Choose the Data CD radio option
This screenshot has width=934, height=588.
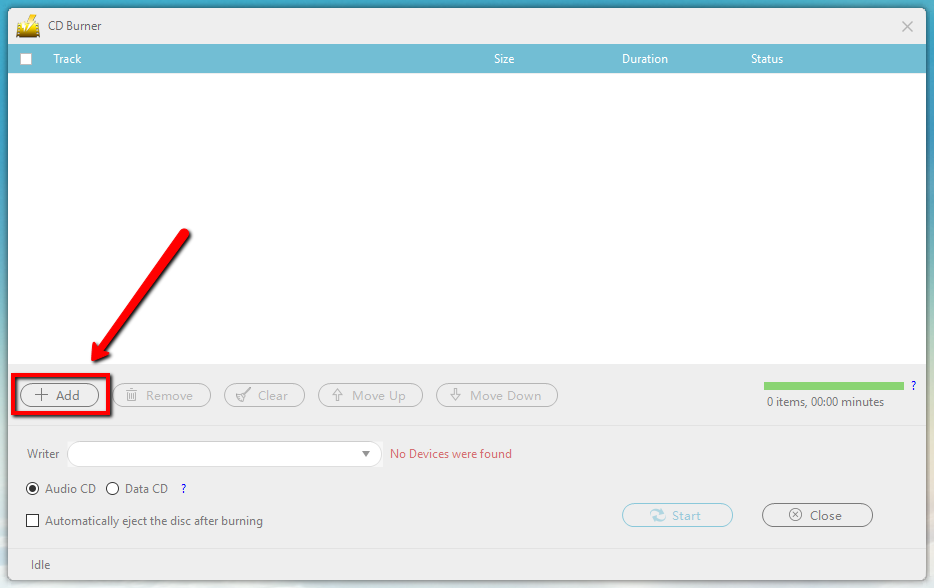click(x=112, y=489)
